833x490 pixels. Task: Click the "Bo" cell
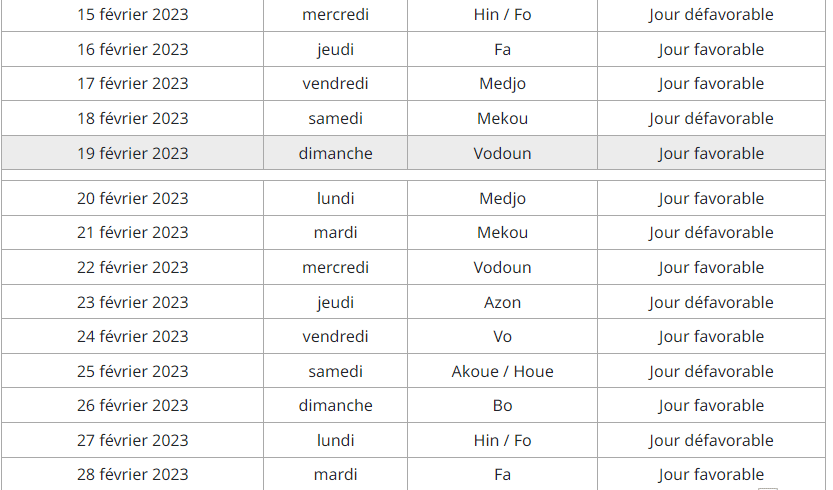[502, 405]
